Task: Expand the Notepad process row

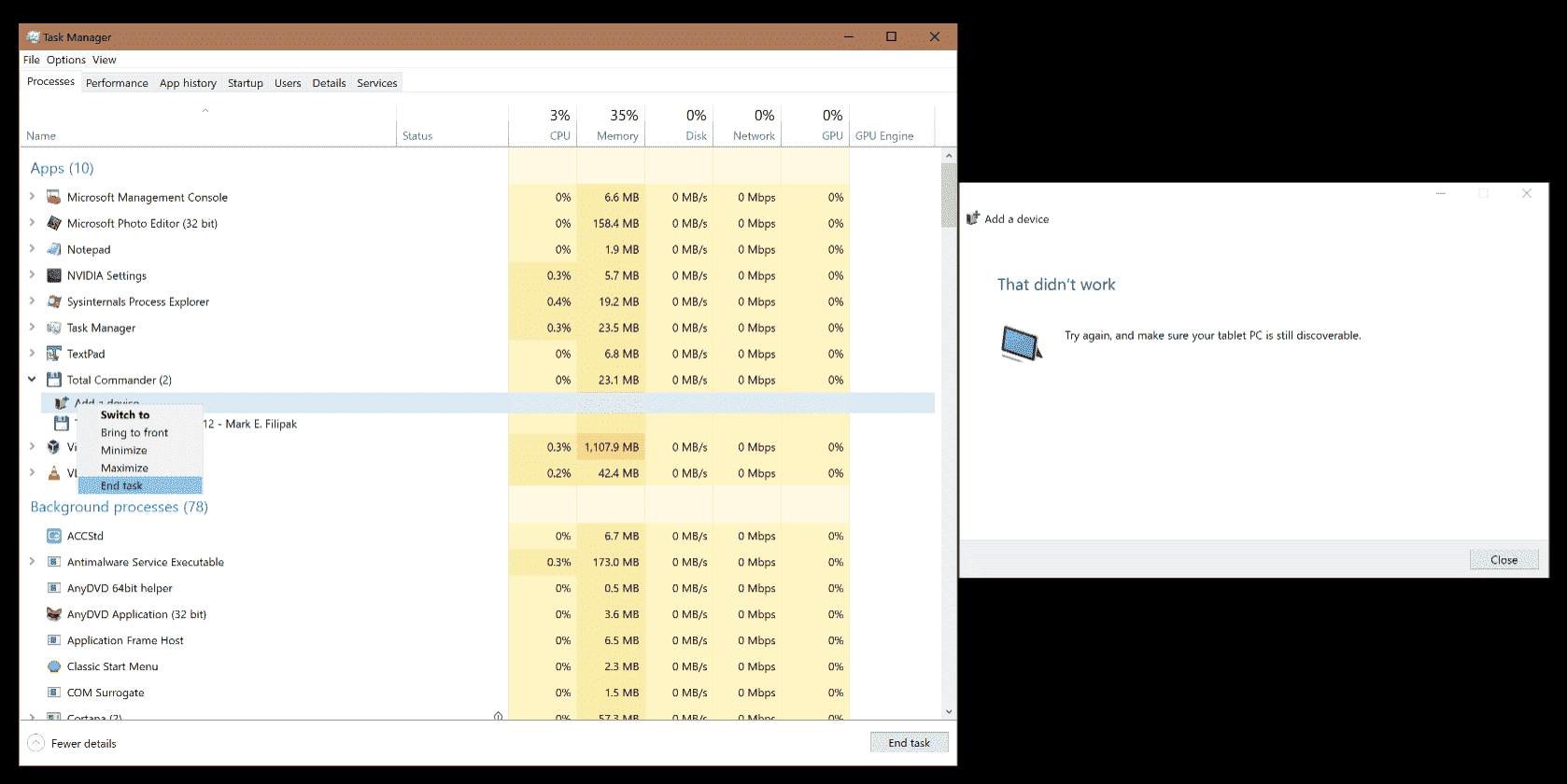Action: click(x=32, y=249)
